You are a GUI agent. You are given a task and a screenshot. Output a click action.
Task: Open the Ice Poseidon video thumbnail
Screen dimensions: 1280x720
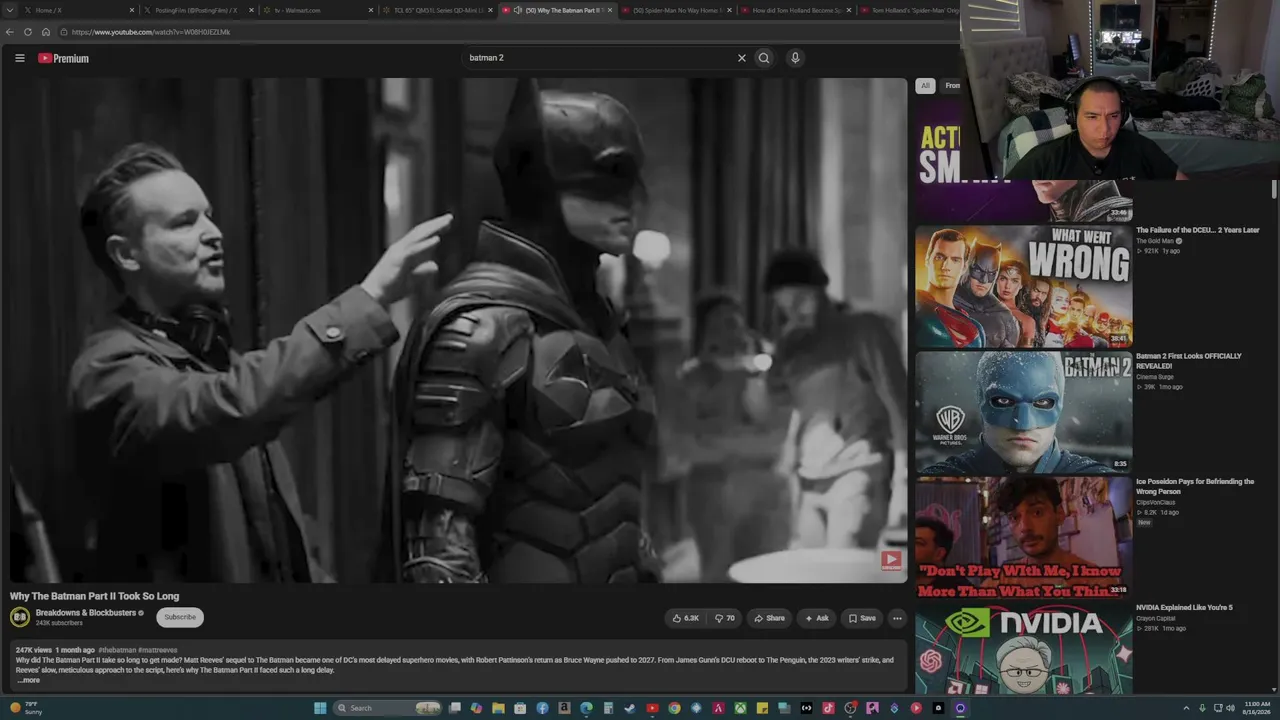tap(1024, 538)
